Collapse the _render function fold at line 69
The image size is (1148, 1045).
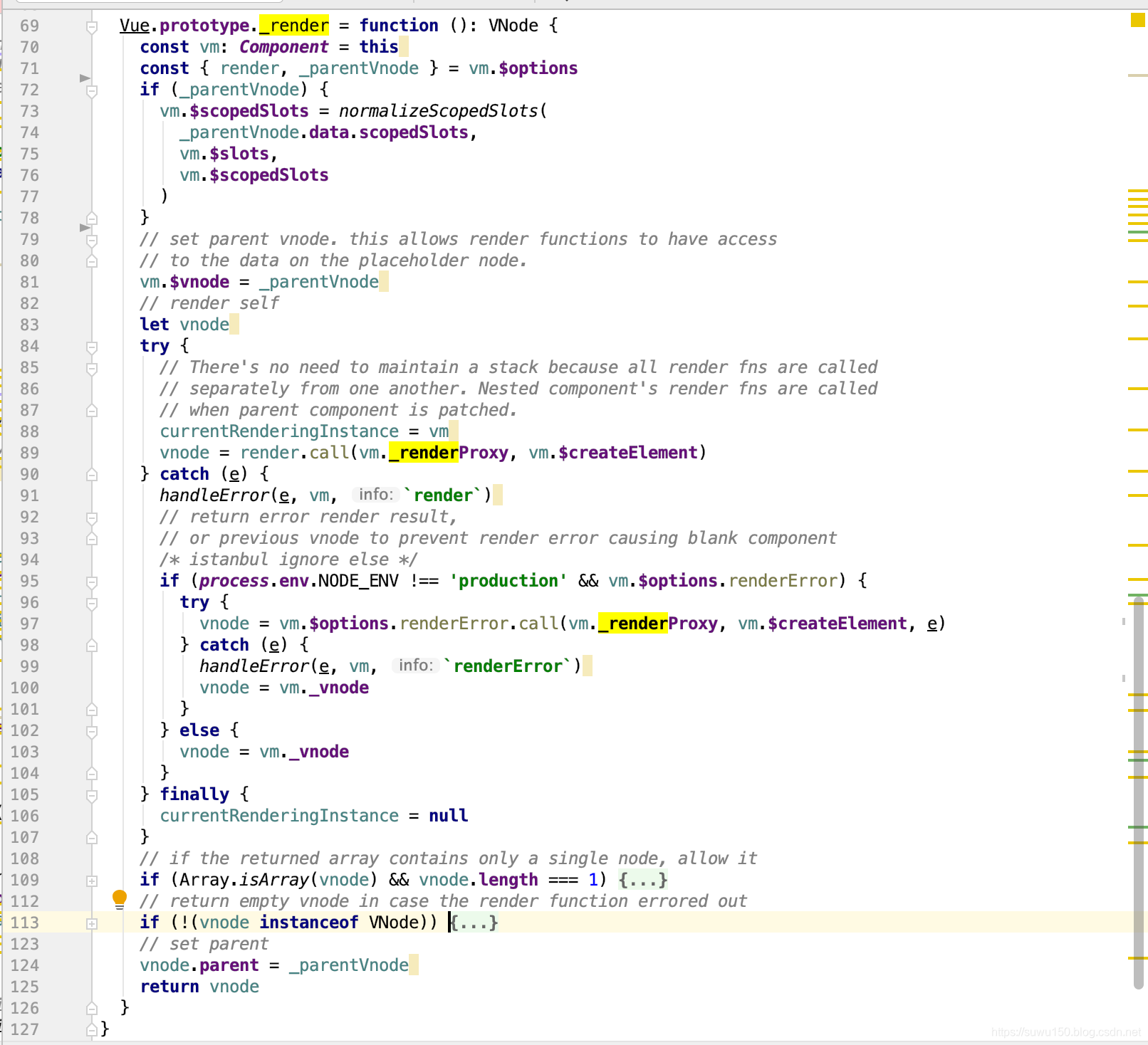[92, 27]
